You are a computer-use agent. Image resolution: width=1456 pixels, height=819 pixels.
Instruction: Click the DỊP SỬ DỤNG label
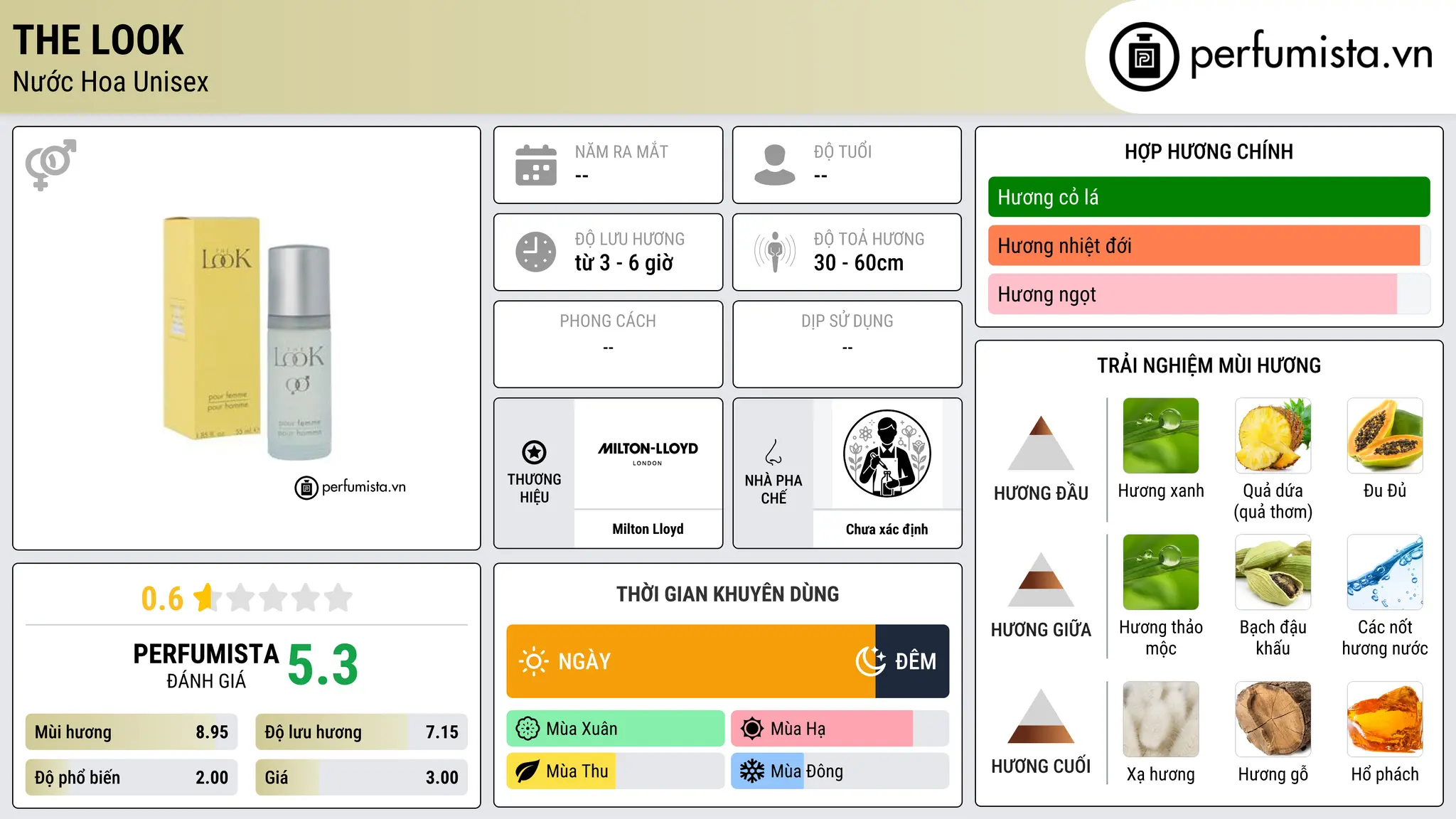coord(847,321)
